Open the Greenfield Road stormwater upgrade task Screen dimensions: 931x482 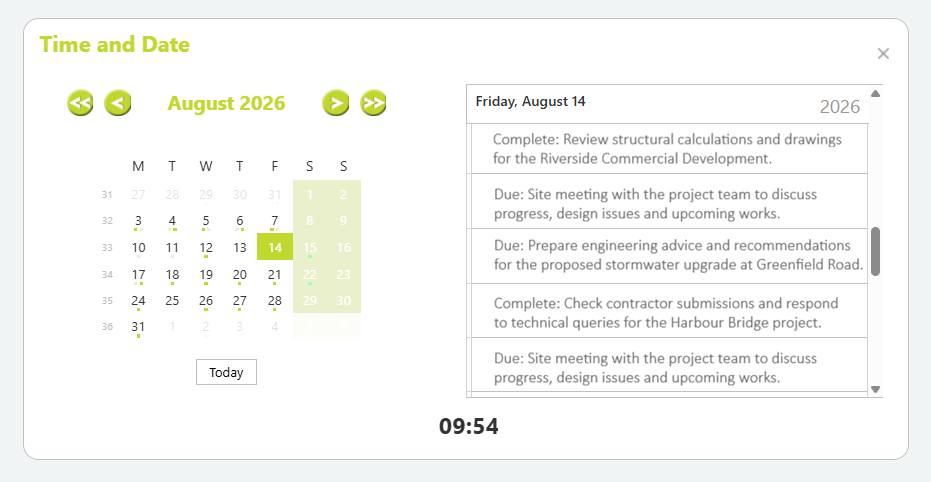pos(667,255)
